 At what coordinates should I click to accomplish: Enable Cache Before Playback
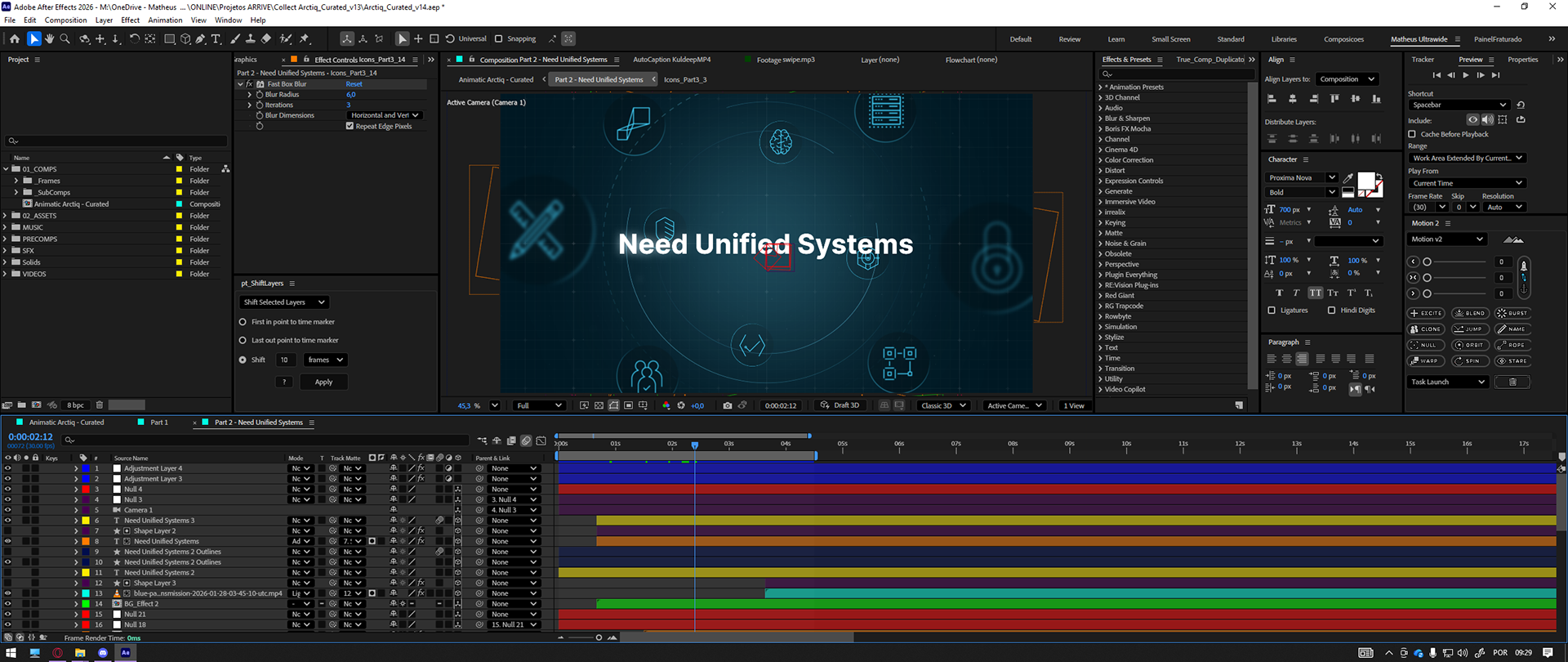[x=1412, y=134]
